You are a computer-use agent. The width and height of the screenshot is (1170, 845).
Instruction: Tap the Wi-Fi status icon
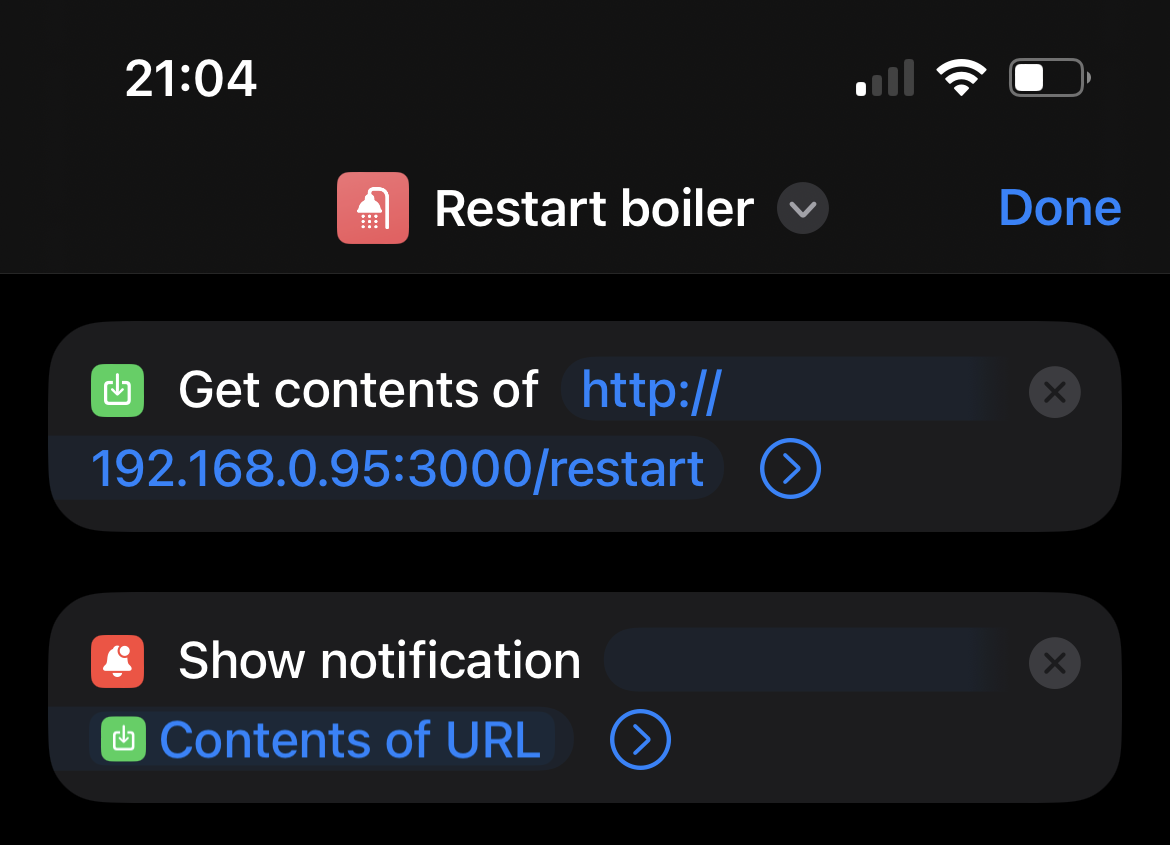click(x=960, y=78)
